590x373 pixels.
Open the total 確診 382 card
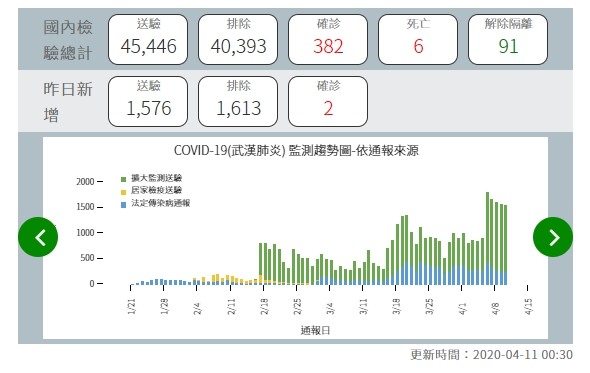coord(328,40)
